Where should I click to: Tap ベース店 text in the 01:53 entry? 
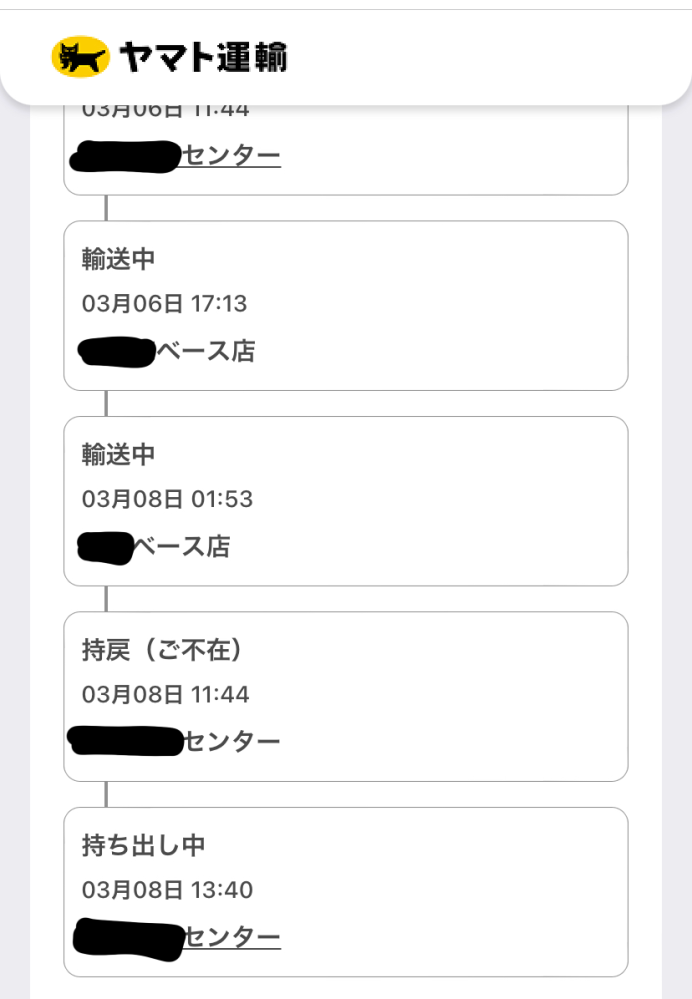click(x=181, y=547)
